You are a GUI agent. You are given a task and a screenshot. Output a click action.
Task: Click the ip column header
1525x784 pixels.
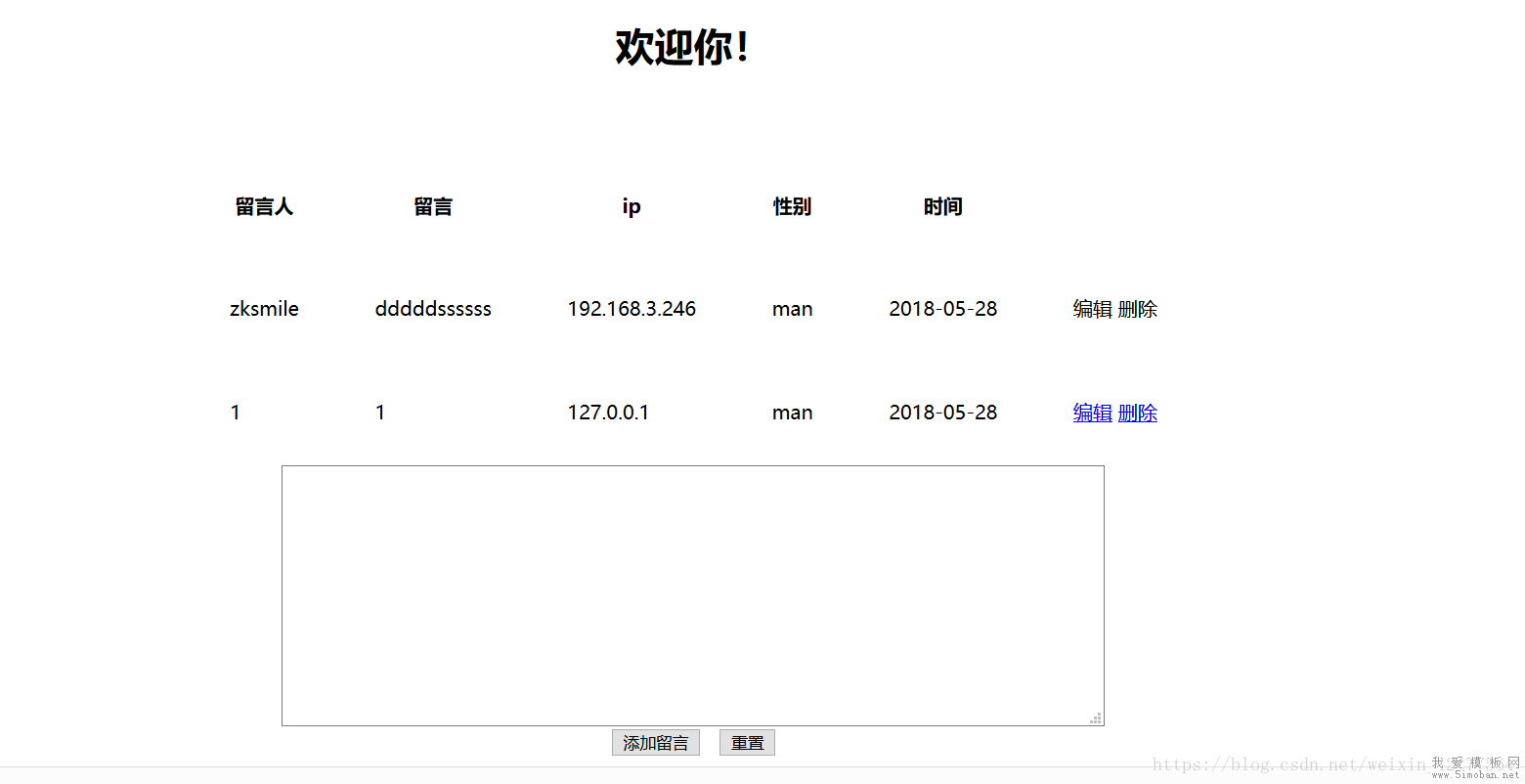[x=632, y=206]
